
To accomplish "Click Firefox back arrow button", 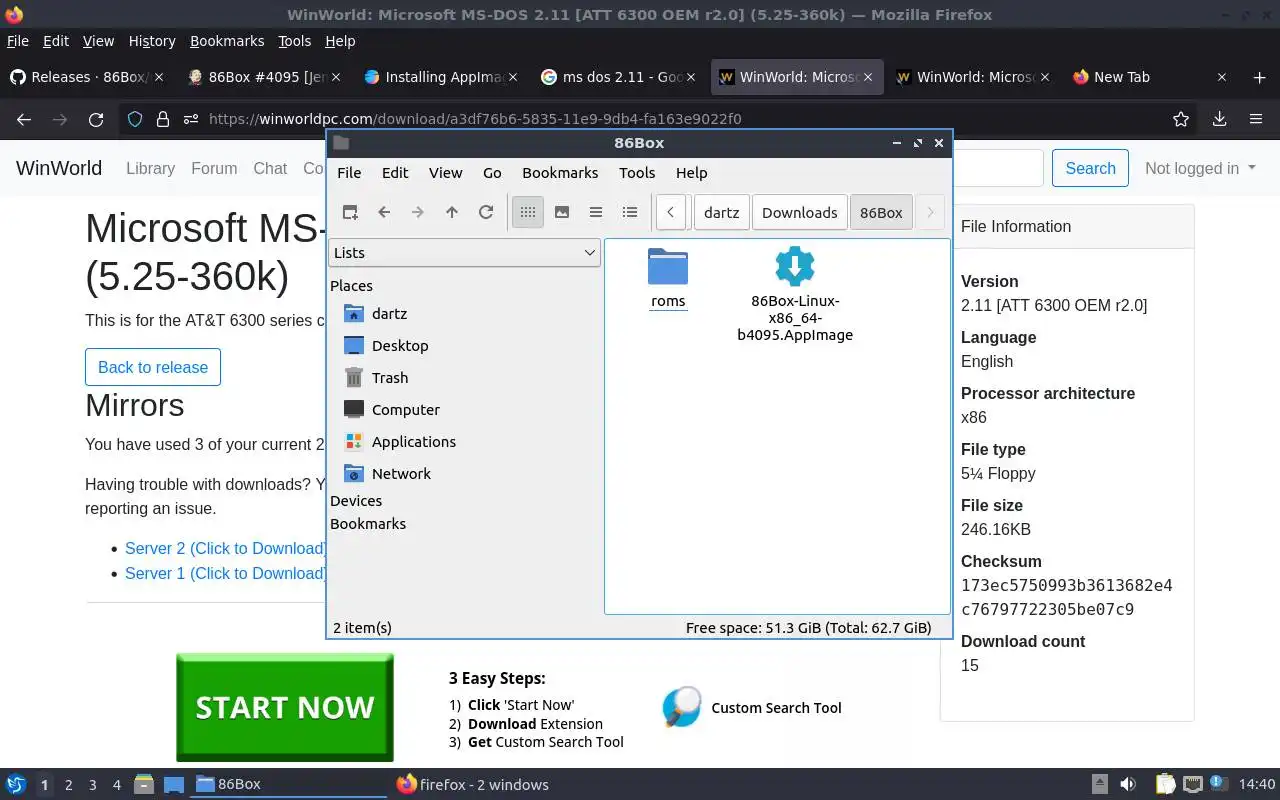I will 24,119.
